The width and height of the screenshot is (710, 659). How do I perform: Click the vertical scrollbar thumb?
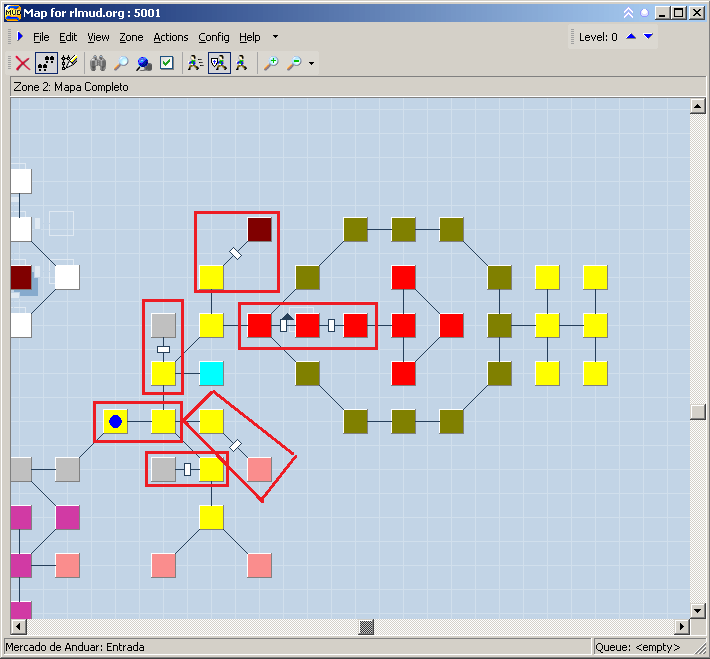pyautogui.click(x=697, y=412)
